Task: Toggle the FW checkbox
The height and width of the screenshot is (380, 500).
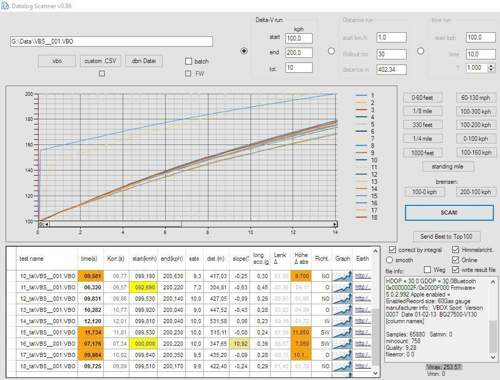Action: coord(188,73)
